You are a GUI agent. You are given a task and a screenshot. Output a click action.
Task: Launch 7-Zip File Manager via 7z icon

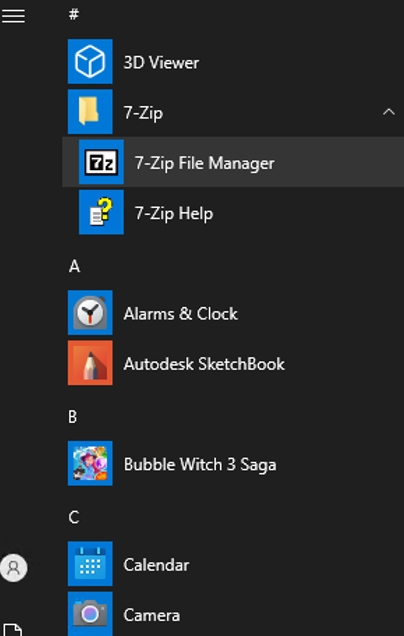click(101, 162)
